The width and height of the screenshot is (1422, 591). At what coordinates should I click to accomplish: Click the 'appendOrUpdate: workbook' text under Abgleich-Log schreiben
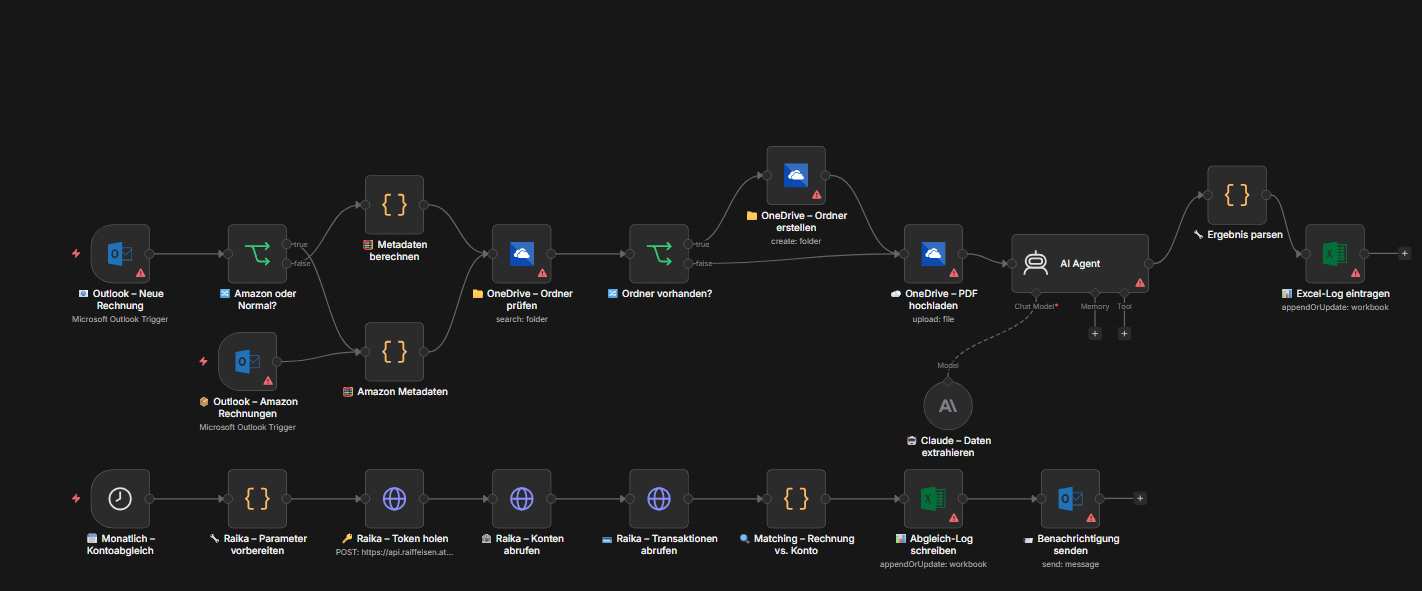click(x=933, y=564)
